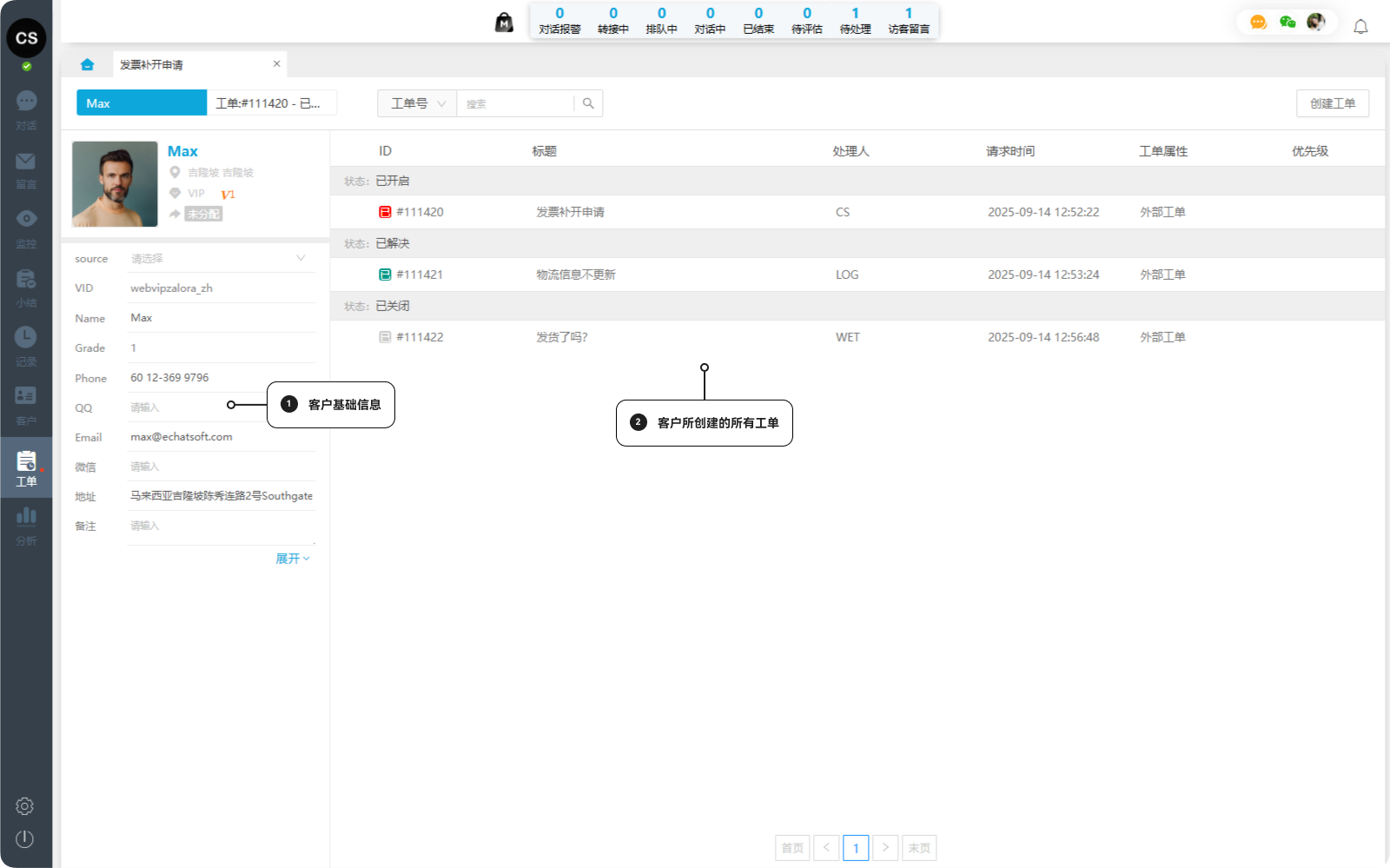Click the notification bell icon
The height and width of the screenshot is (868, 1390).
click(1360, 26)
